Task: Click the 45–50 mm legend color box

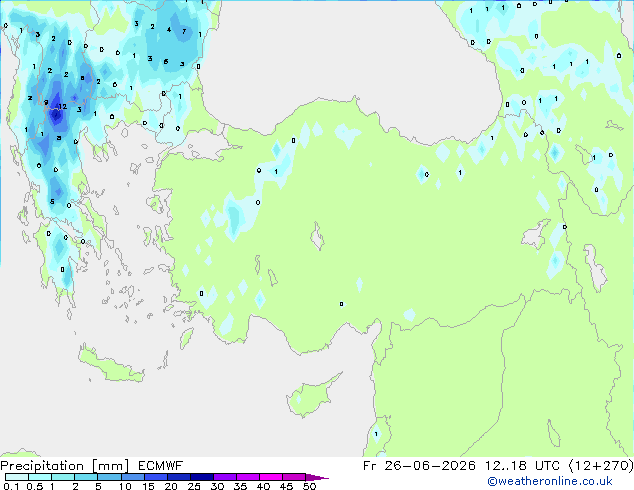Action: click(294, 477)
